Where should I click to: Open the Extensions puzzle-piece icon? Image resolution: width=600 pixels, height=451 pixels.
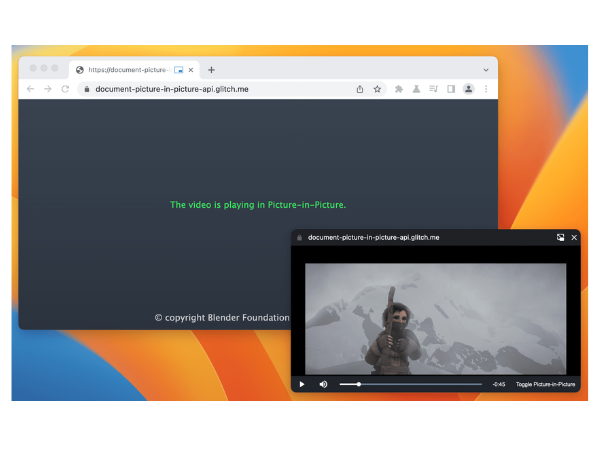tap(399, 89)
